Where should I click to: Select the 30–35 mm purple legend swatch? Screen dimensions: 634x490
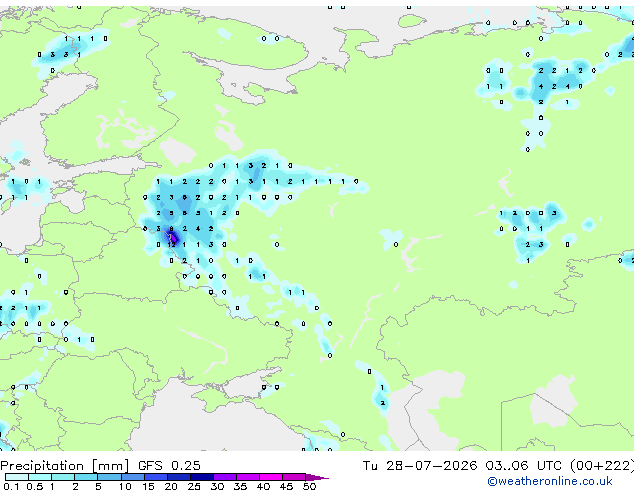224,477
